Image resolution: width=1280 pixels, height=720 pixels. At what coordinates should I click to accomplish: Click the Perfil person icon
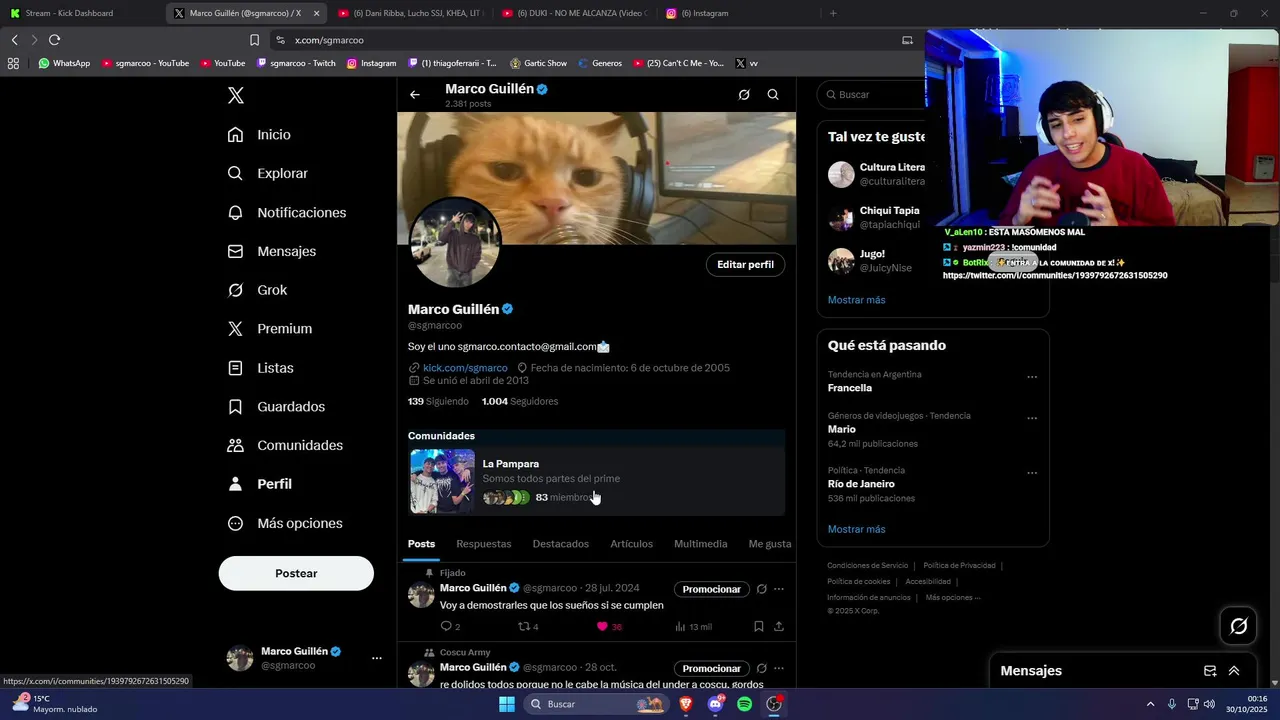click(235, 484)
